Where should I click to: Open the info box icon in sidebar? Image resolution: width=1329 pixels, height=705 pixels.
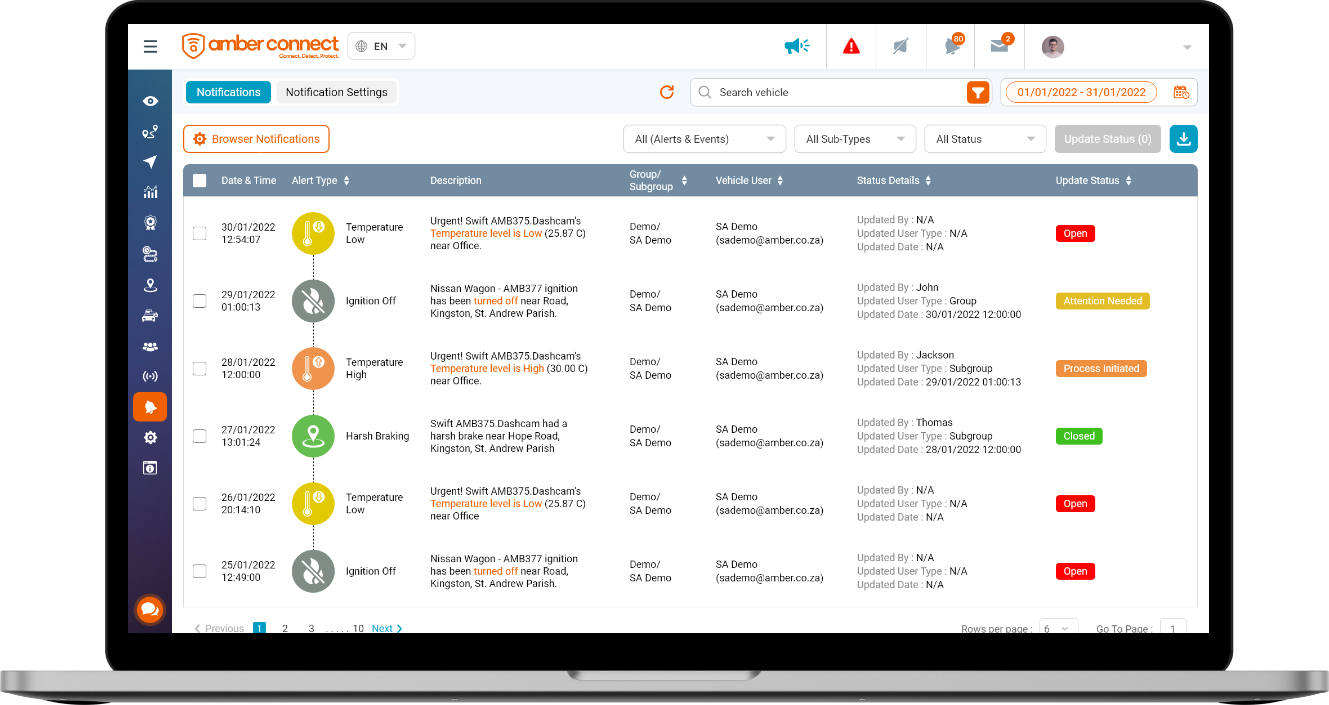(150, 468)
